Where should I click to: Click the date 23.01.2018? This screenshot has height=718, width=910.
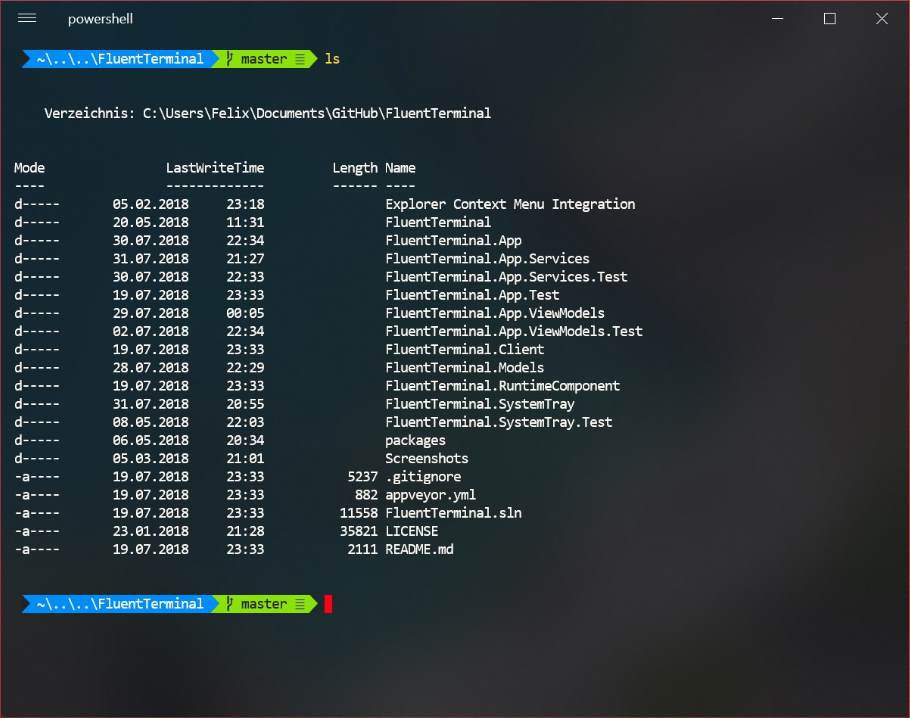pos(150,531)
